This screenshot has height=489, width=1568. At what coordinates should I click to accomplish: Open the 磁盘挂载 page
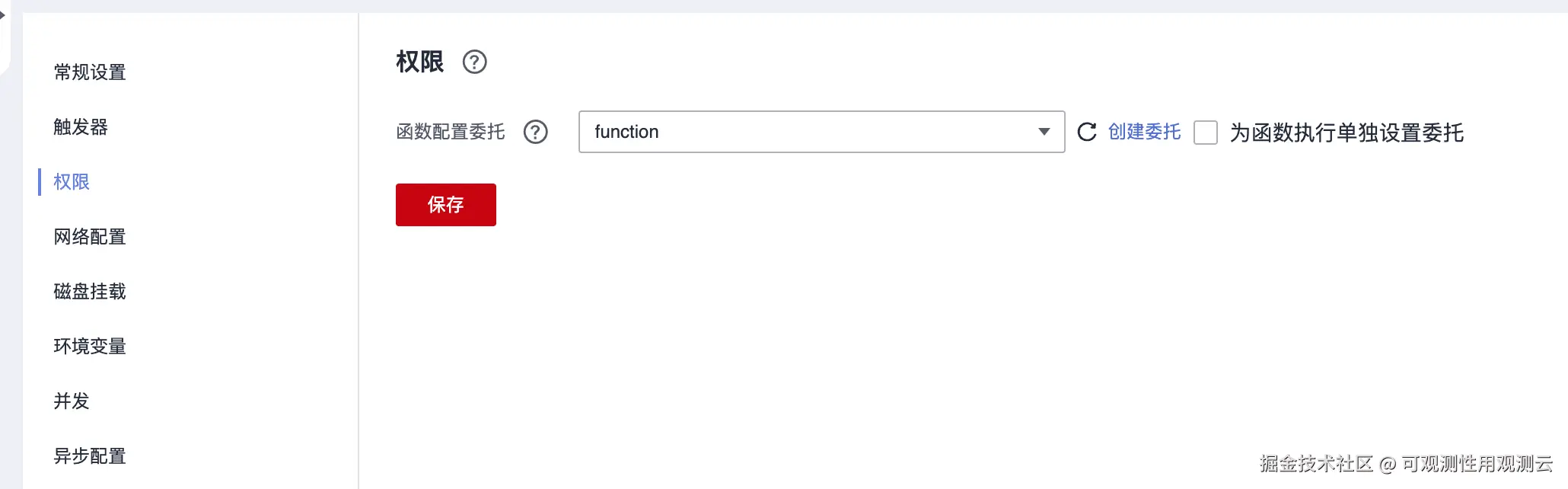(x=90, y=292)
